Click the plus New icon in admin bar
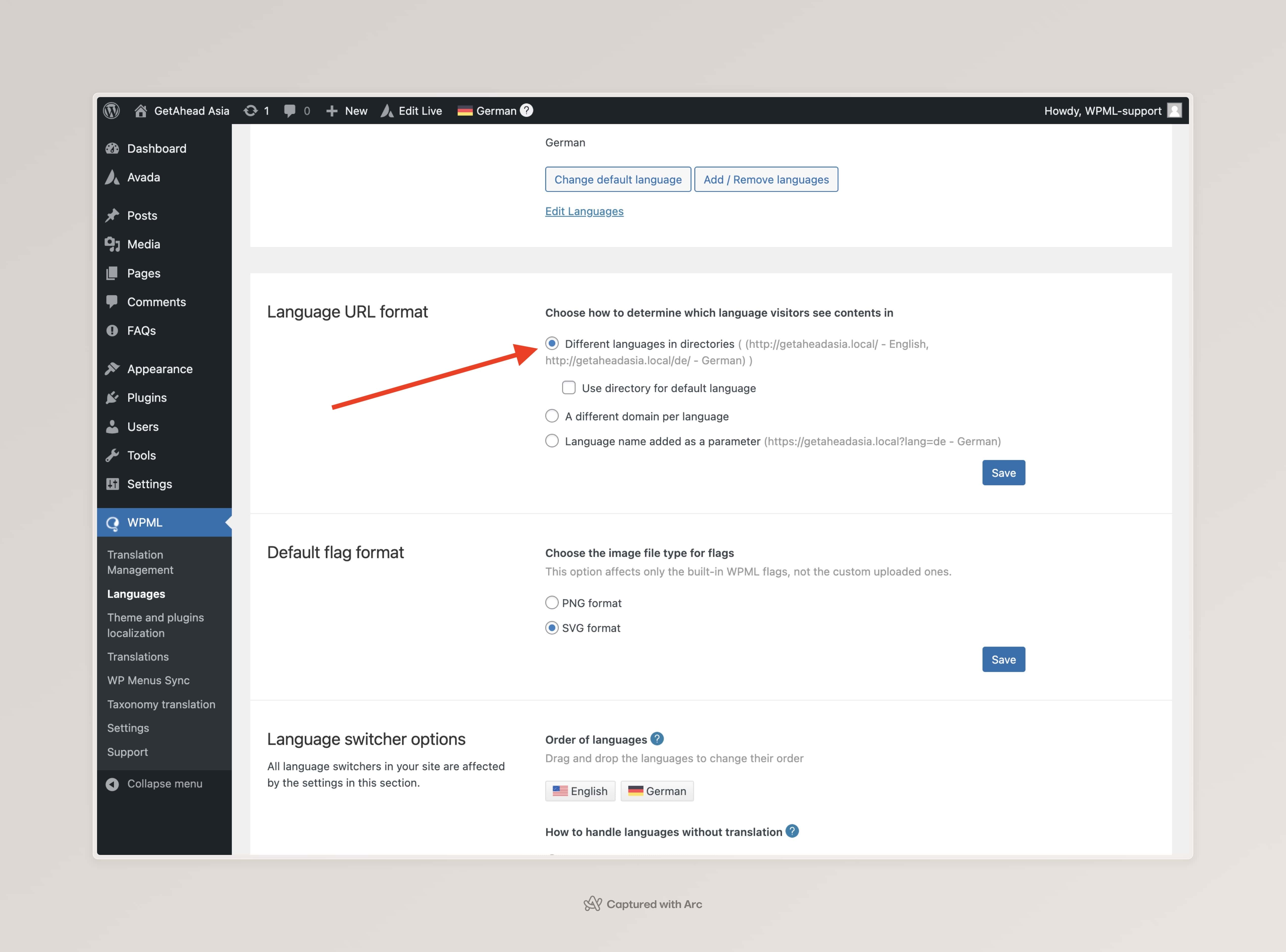Viewport: 1286px width, 952px height. [332, 111]
